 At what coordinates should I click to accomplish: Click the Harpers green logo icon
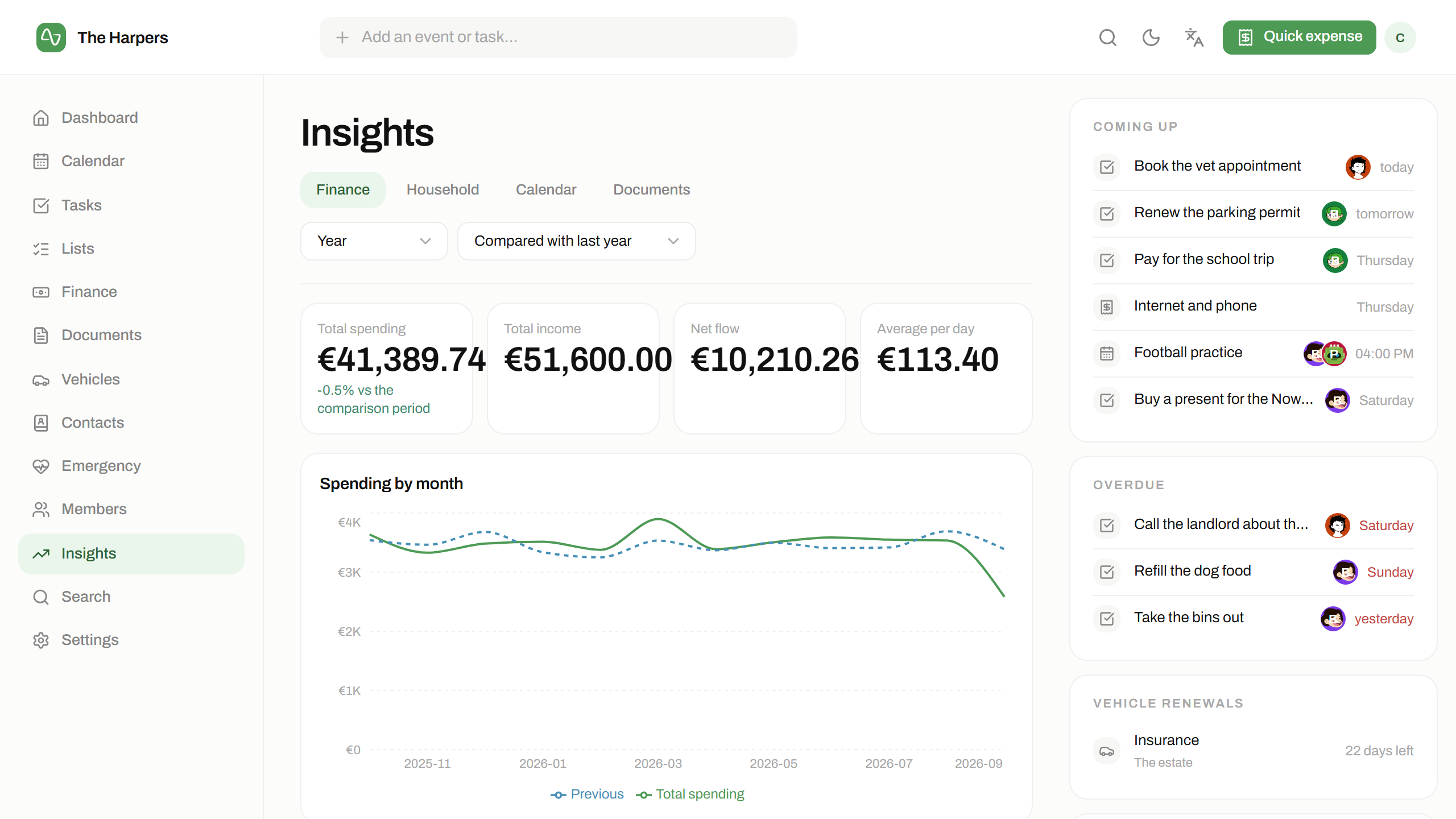click(51, 38)
